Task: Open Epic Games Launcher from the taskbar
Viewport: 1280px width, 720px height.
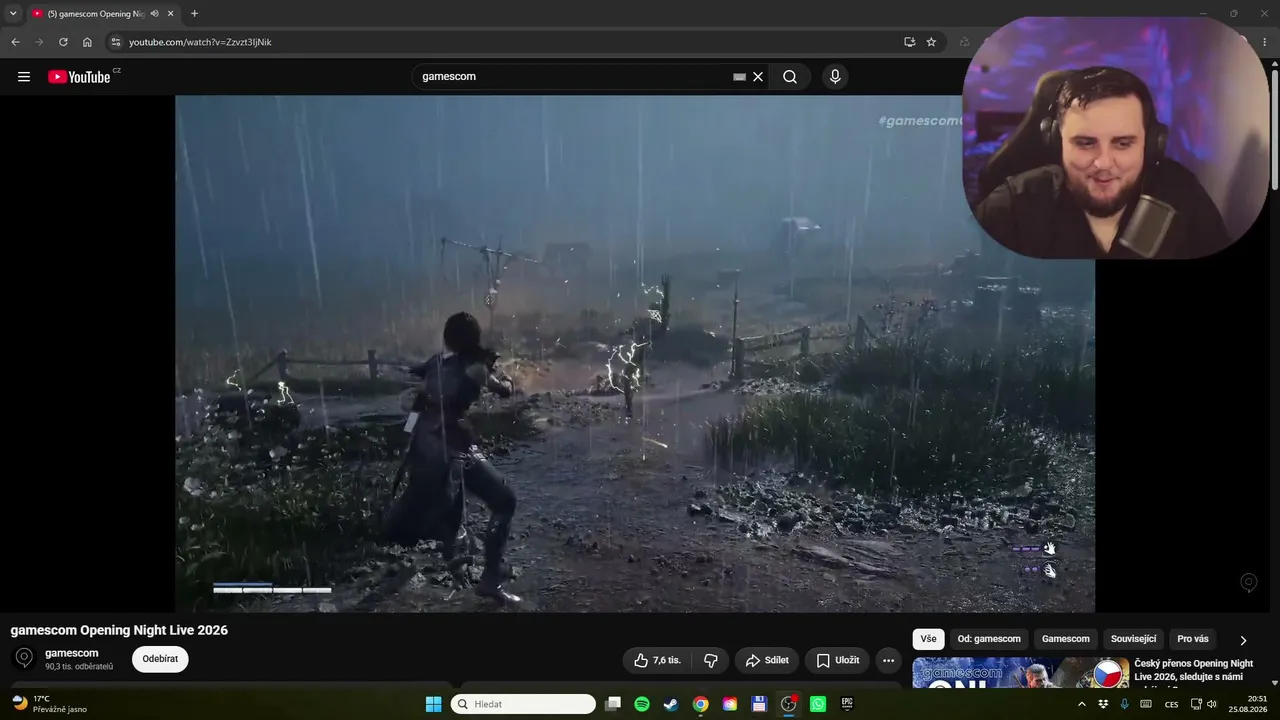Action: tap(847, 704)
